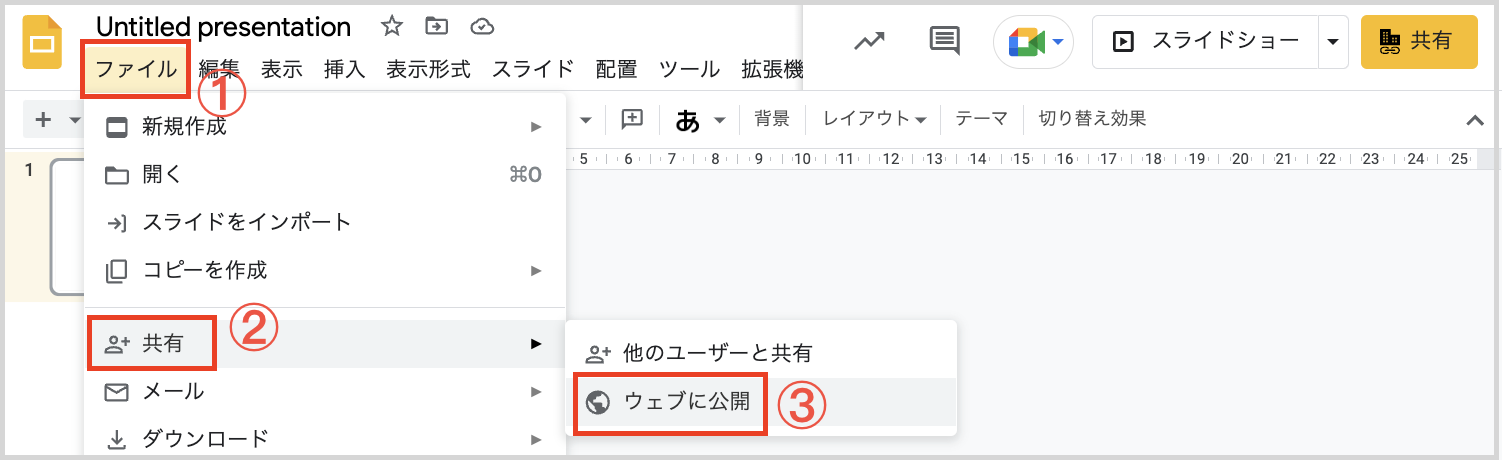
Task: Choose 新規作成 in the file menu
Action: [x=325, y=126]
